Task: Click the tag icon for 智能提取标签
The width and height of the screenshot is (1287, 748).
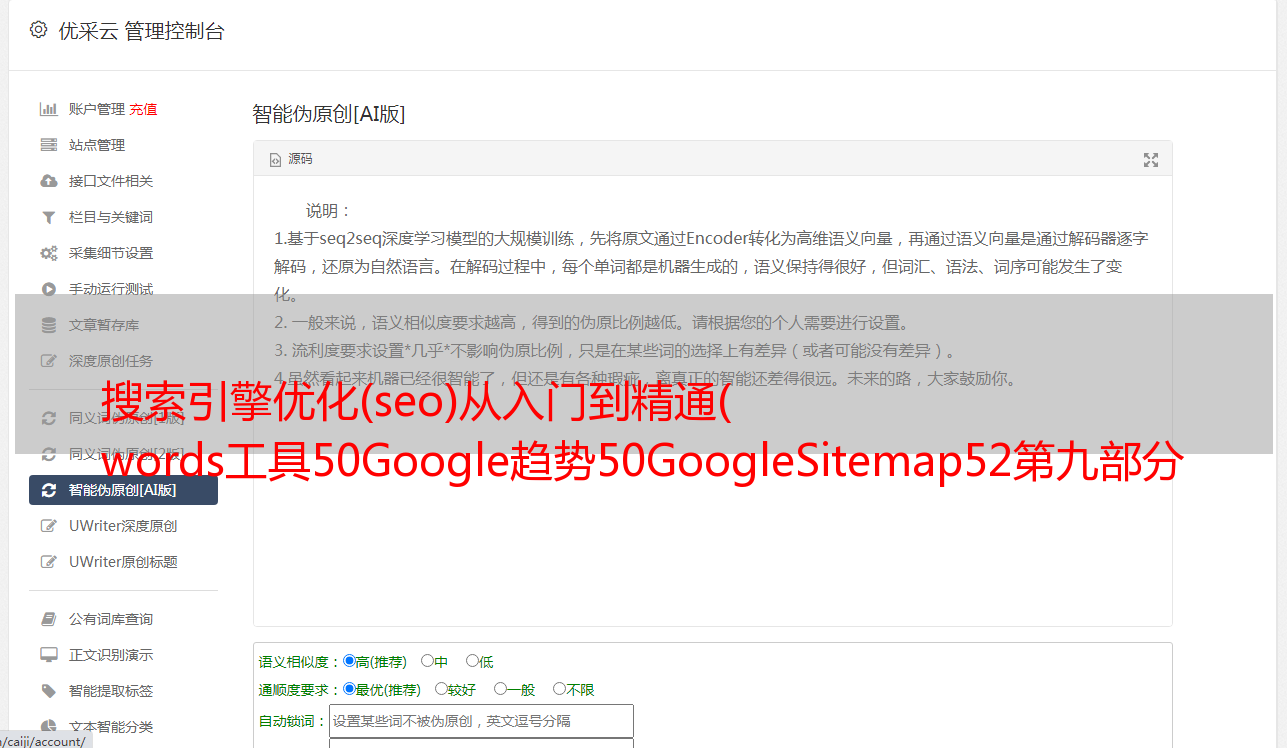Action: (48, 691)
